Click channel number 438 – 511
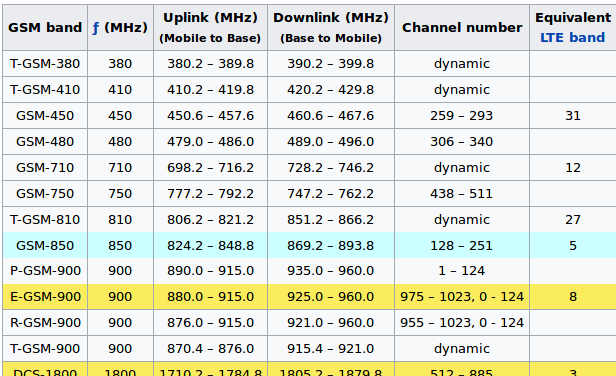 (x=462, y=193)
